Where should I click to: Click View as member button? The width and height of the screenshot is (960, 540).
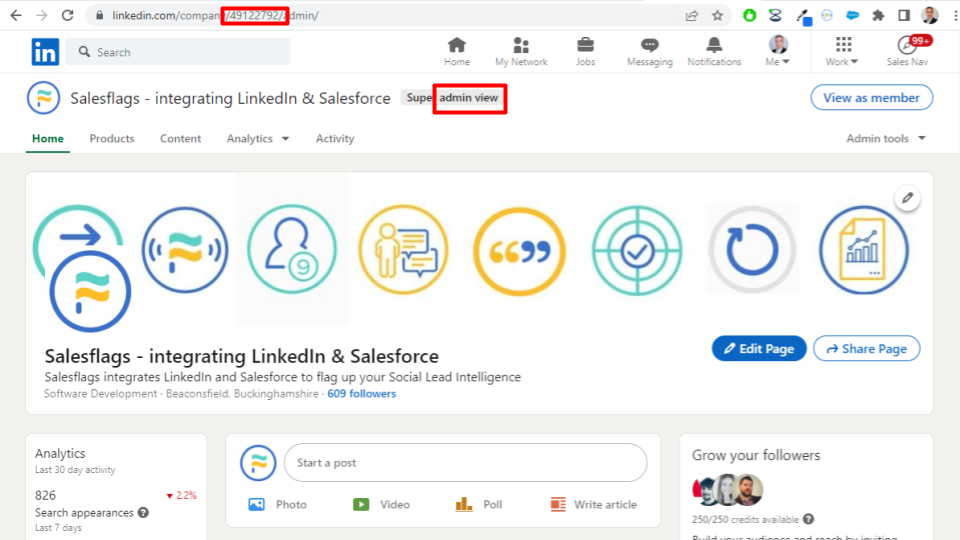[x=872, y=98]
